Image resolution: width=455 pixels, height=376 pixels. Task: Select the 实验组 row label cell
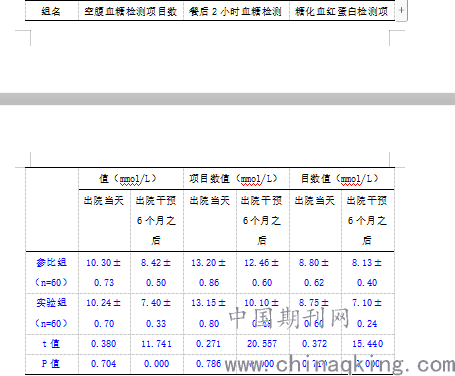(x=52, y=313)
